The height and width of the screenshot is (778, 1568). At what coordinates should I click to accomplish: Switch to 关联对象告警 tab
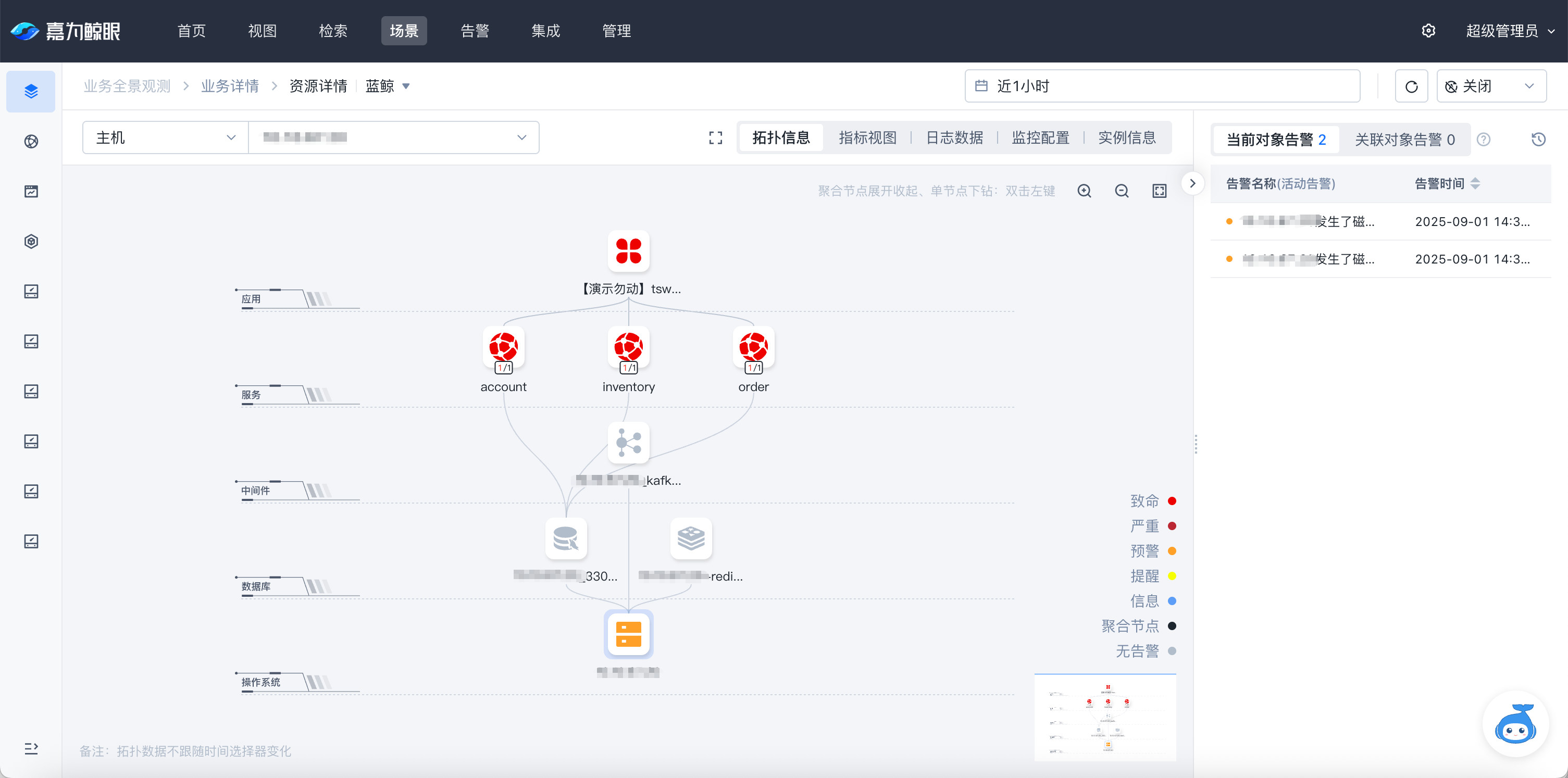click(1404, 140)
